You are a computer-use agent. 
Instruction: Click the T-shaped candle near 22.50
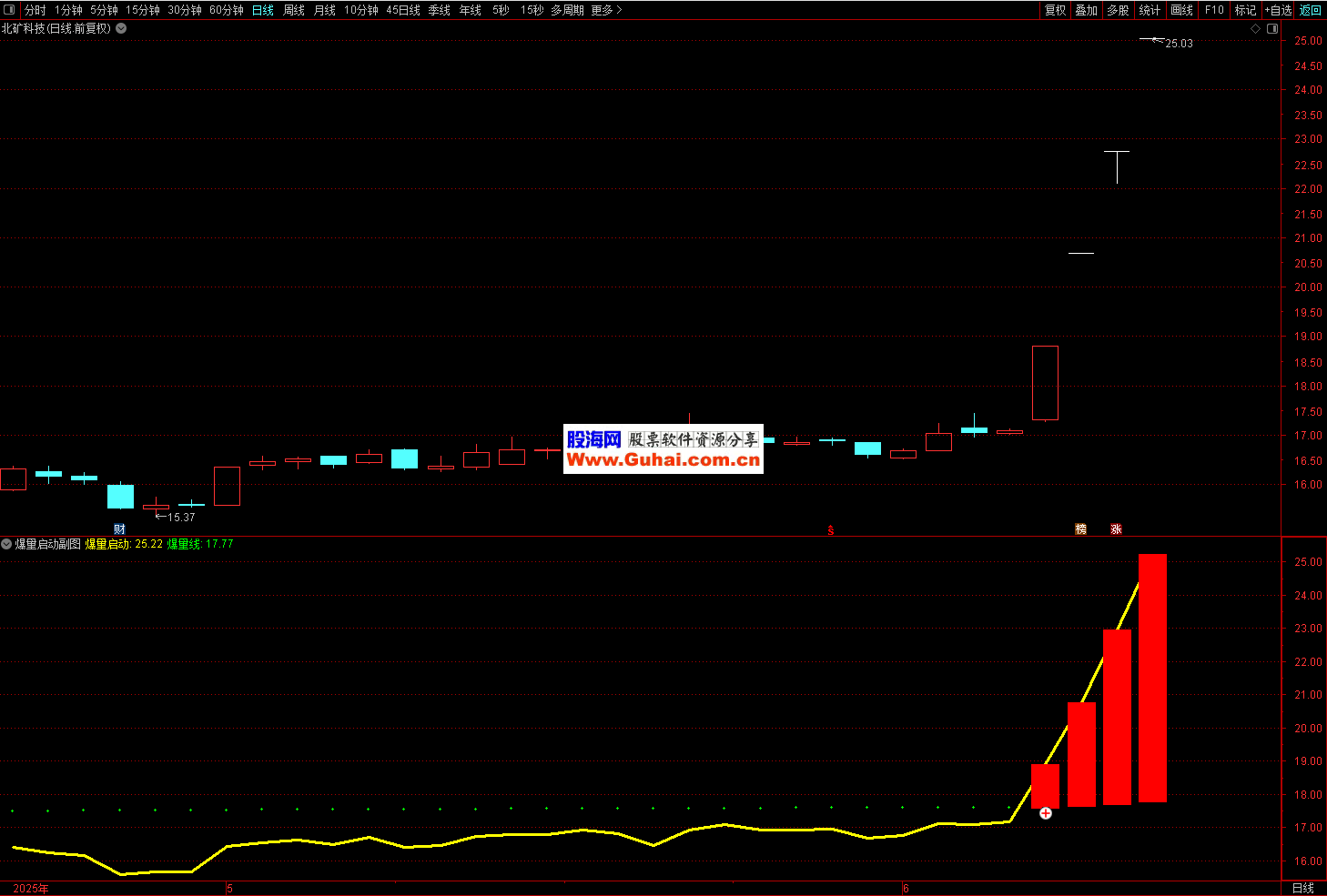(1117, 167)
